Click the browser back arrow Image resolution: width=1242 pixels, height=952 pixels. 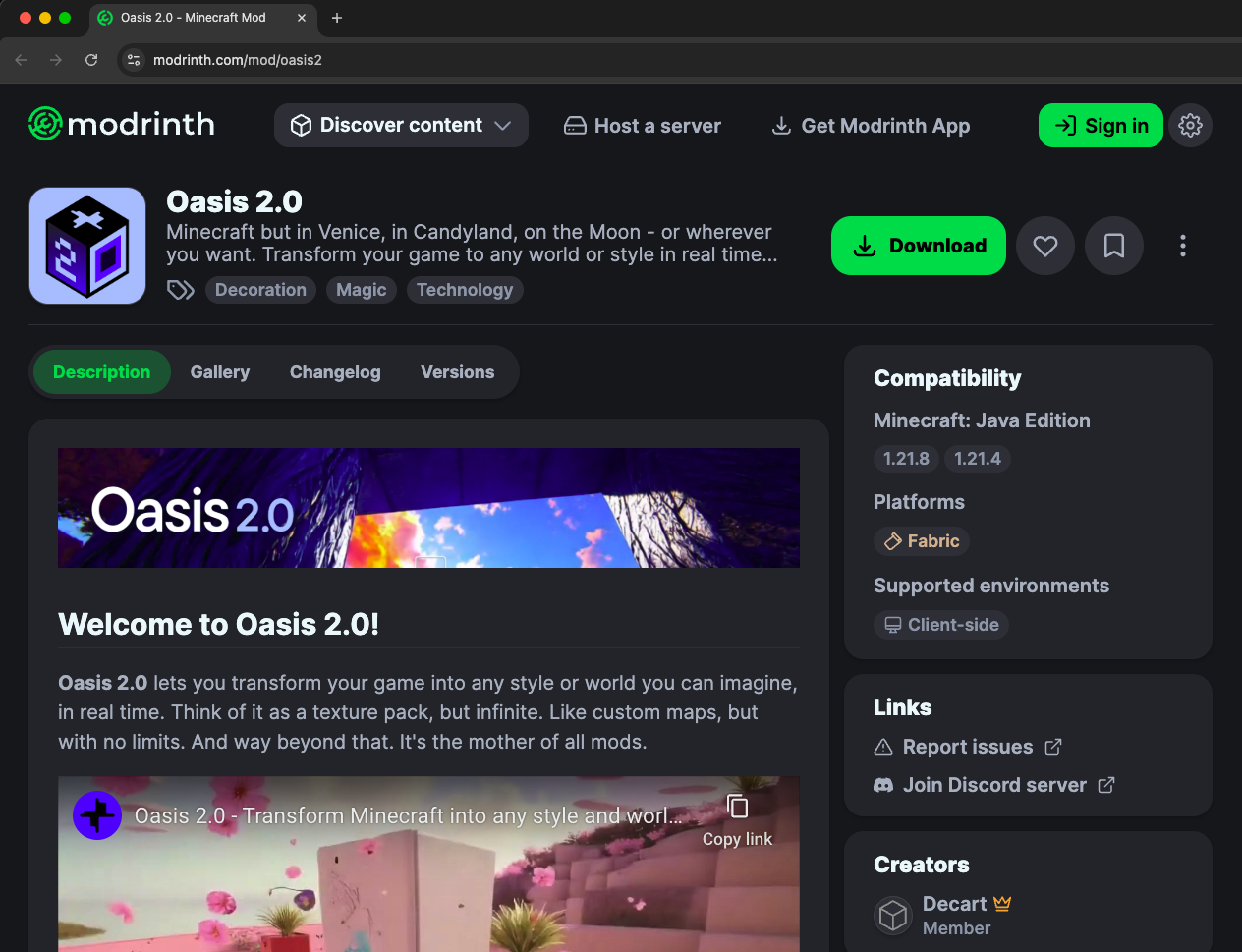click(21, 60)
